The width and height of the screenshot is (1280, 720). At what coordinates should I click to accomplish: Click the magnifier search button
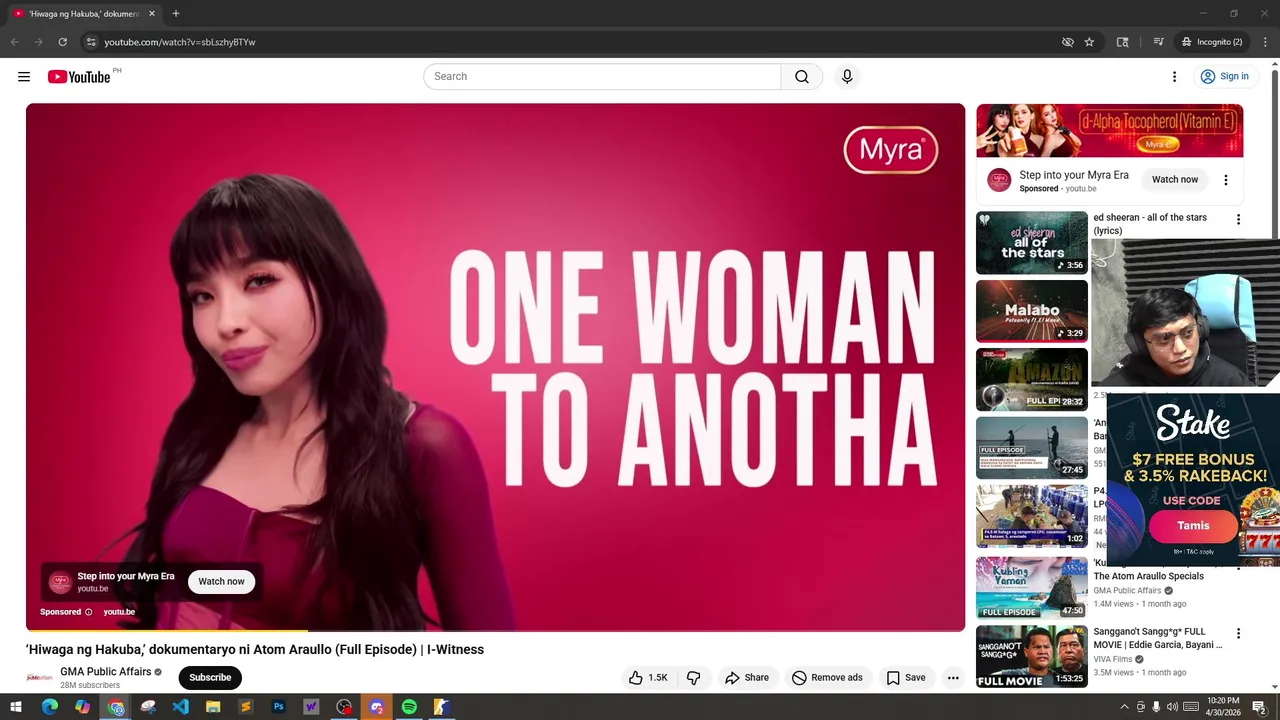click(x=802, y=77)
